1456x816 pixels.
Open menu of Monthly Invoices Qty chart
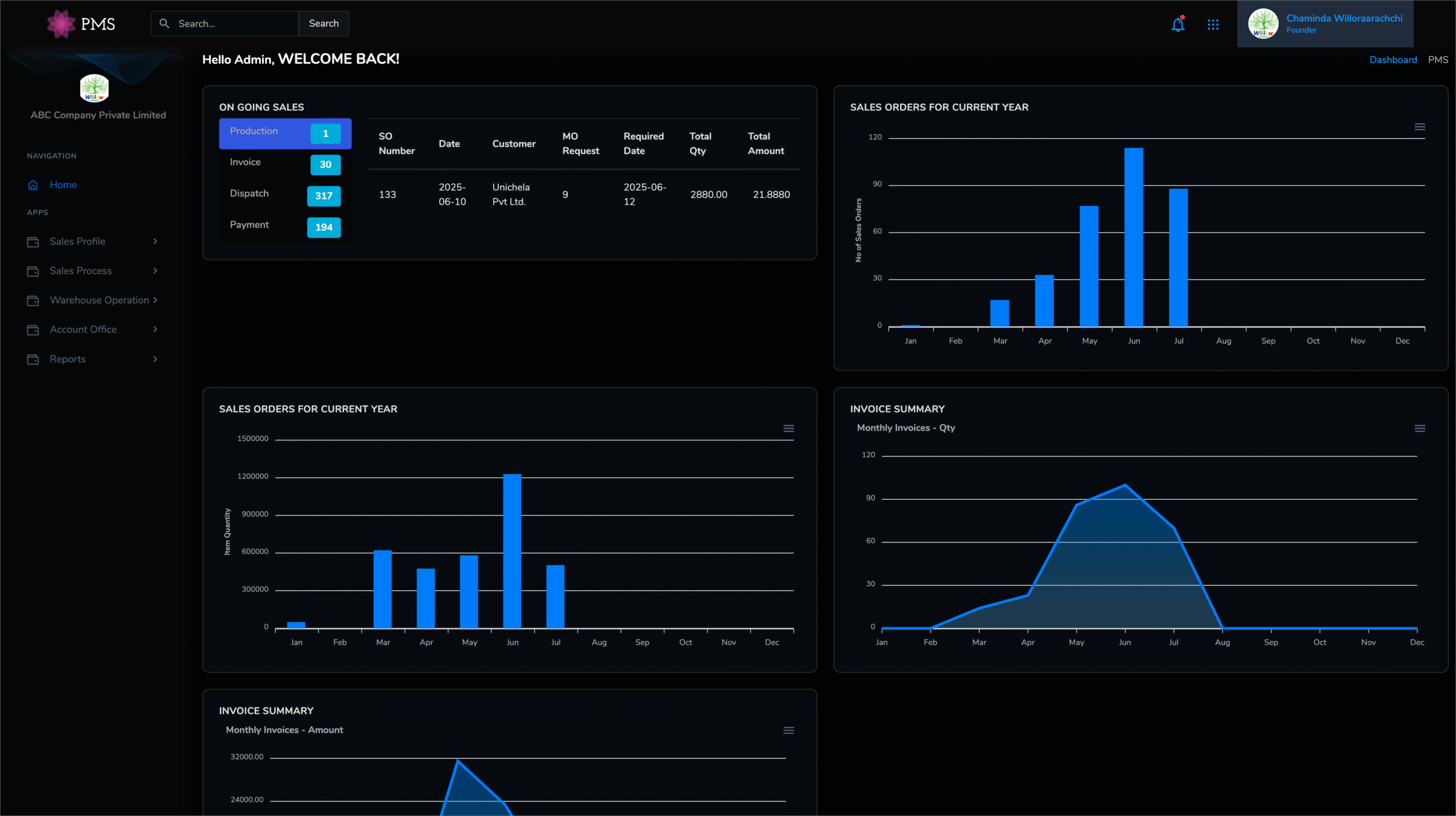tap(1420, 428)
